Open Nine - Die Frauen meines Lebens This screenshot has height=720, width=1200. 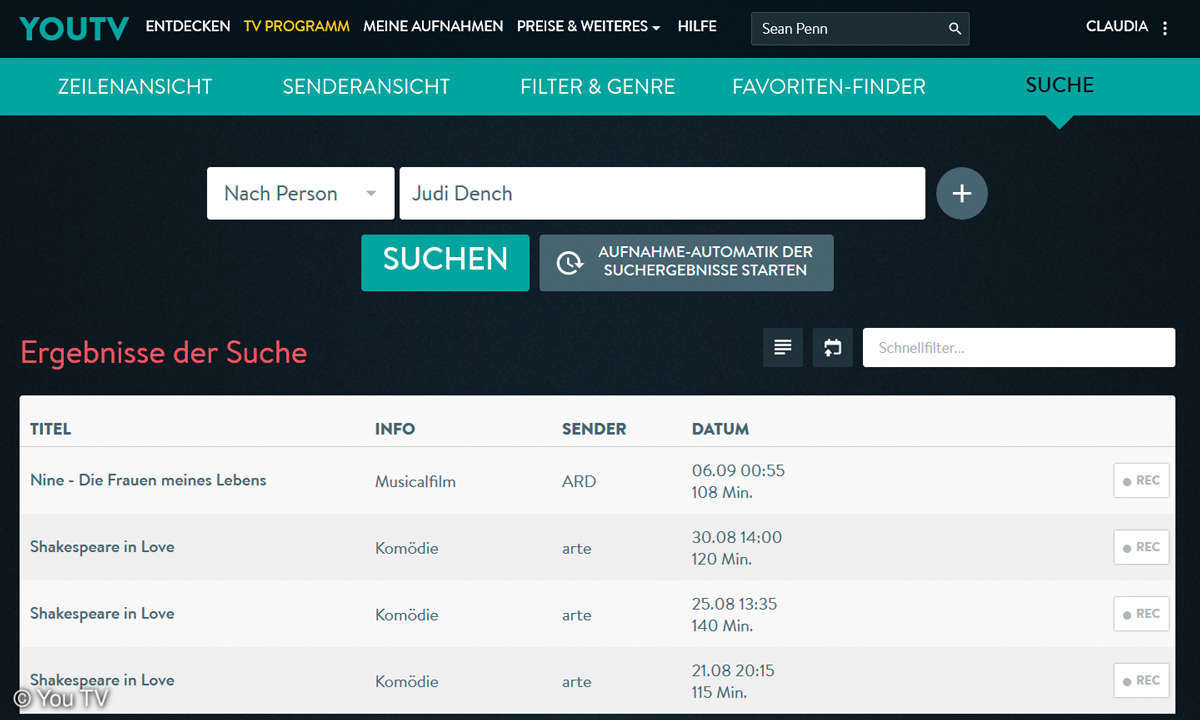[x=148, y=480]
